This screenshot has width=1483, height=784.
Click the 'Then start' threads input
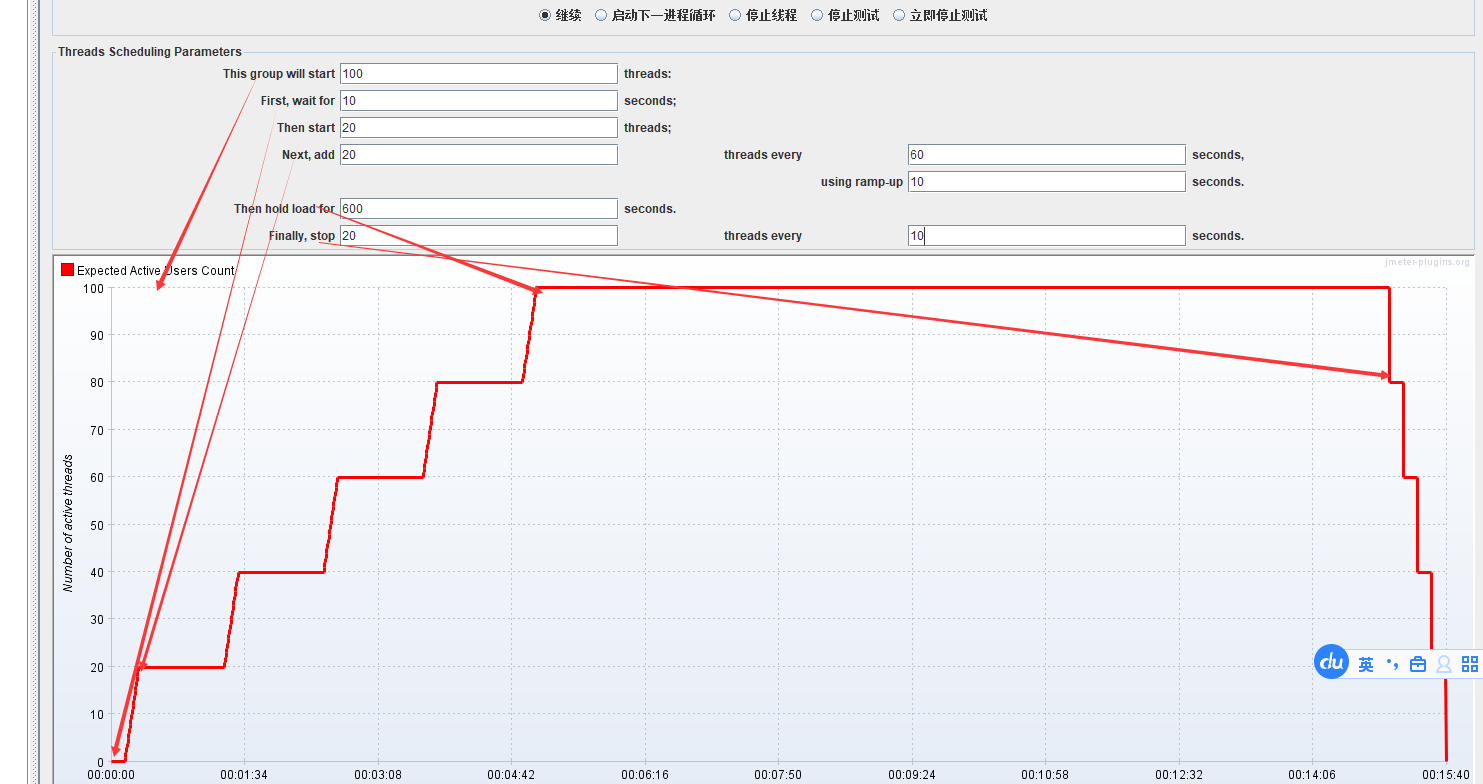click(x=478, y=128)
